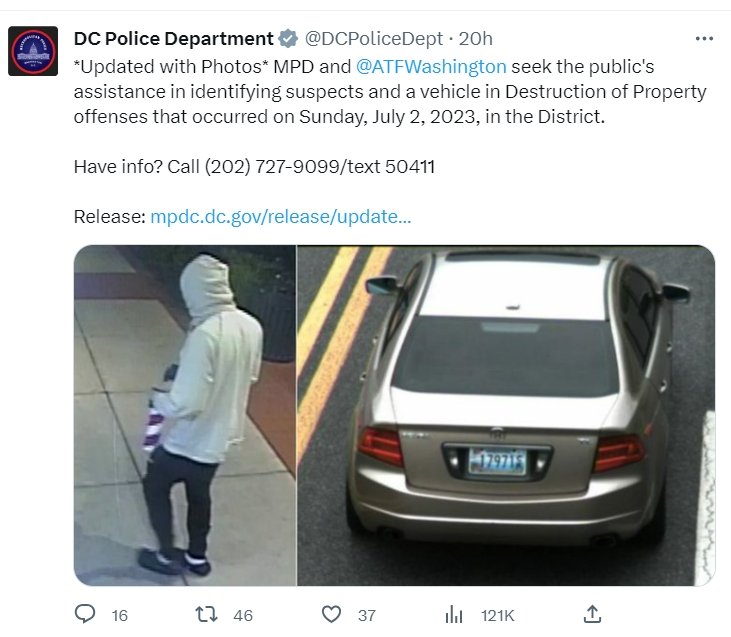Click the 16 replies count
The image size is (731, 637).
(120, 616)
